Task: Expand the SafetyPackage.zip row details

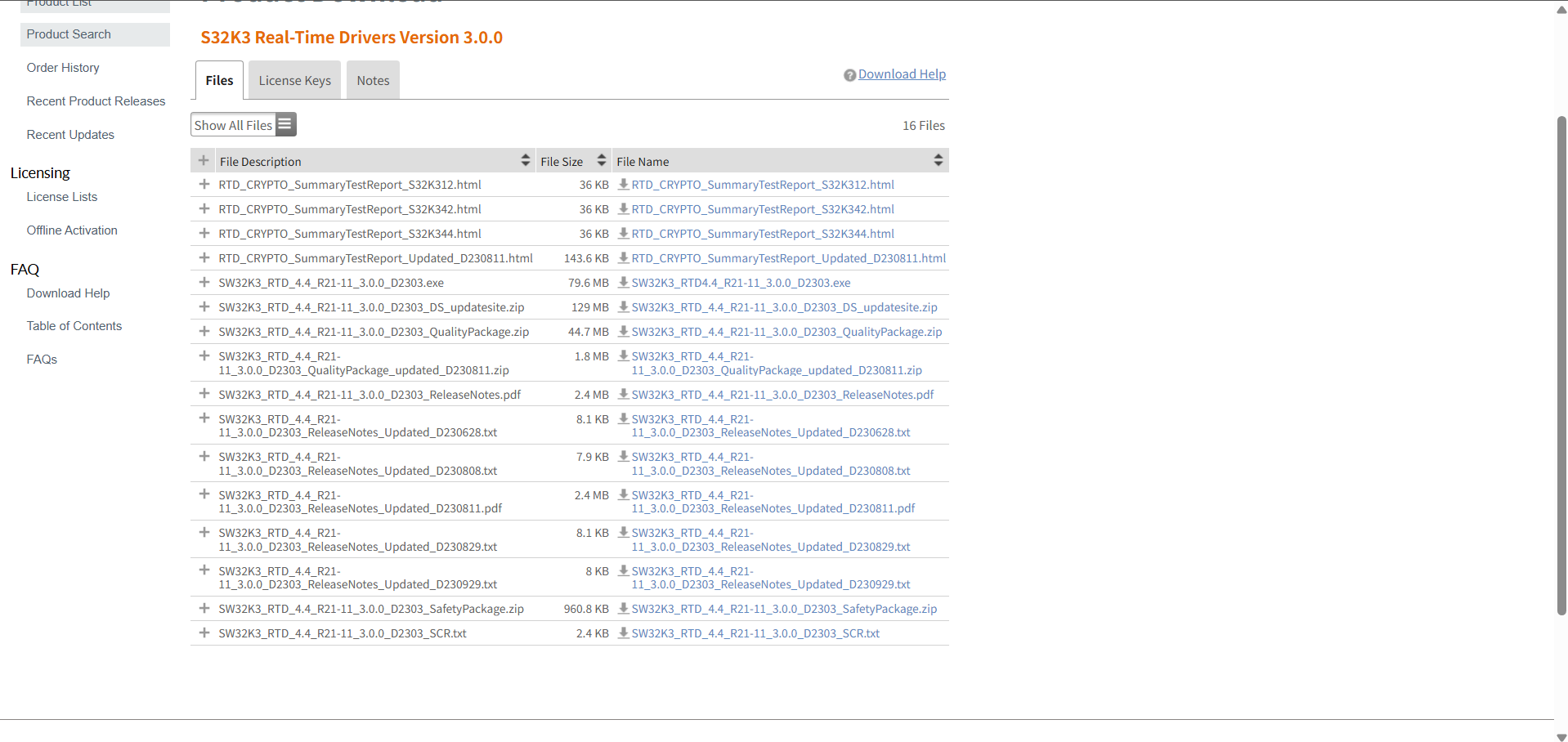Action: pos(204,608)
